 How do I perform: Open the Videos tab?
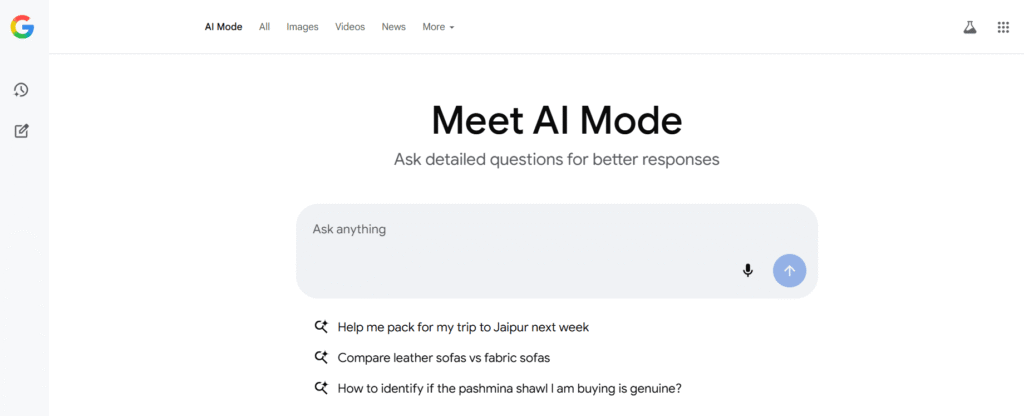pos(350,27)
